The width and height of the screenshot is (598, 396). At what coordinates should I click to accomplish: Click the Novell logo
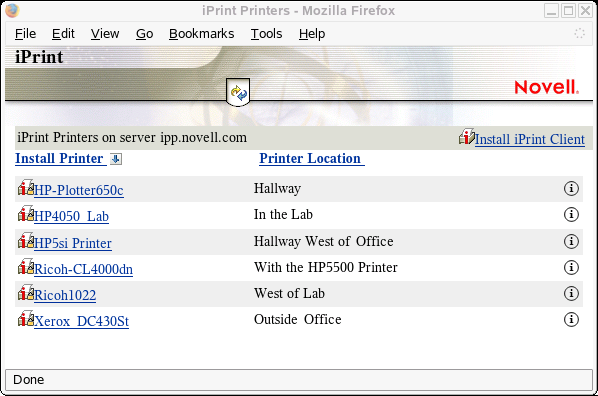tap(547, 87)
